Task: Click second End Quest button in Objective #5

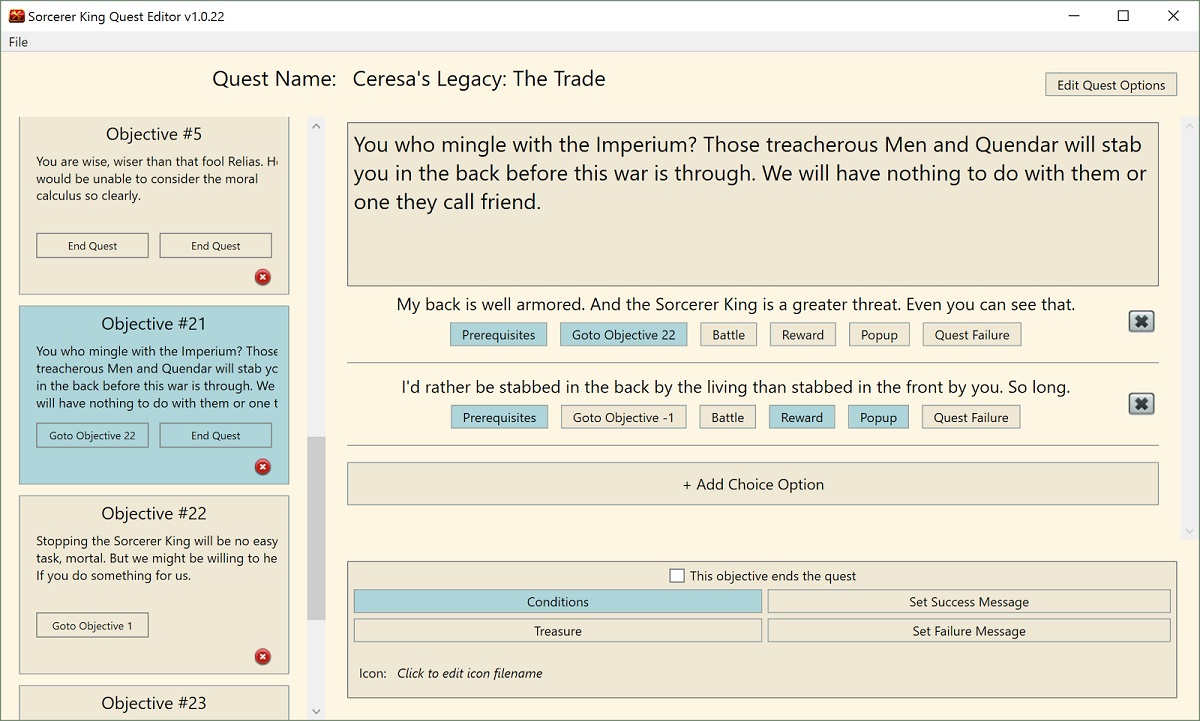Action: pos(216,246)
